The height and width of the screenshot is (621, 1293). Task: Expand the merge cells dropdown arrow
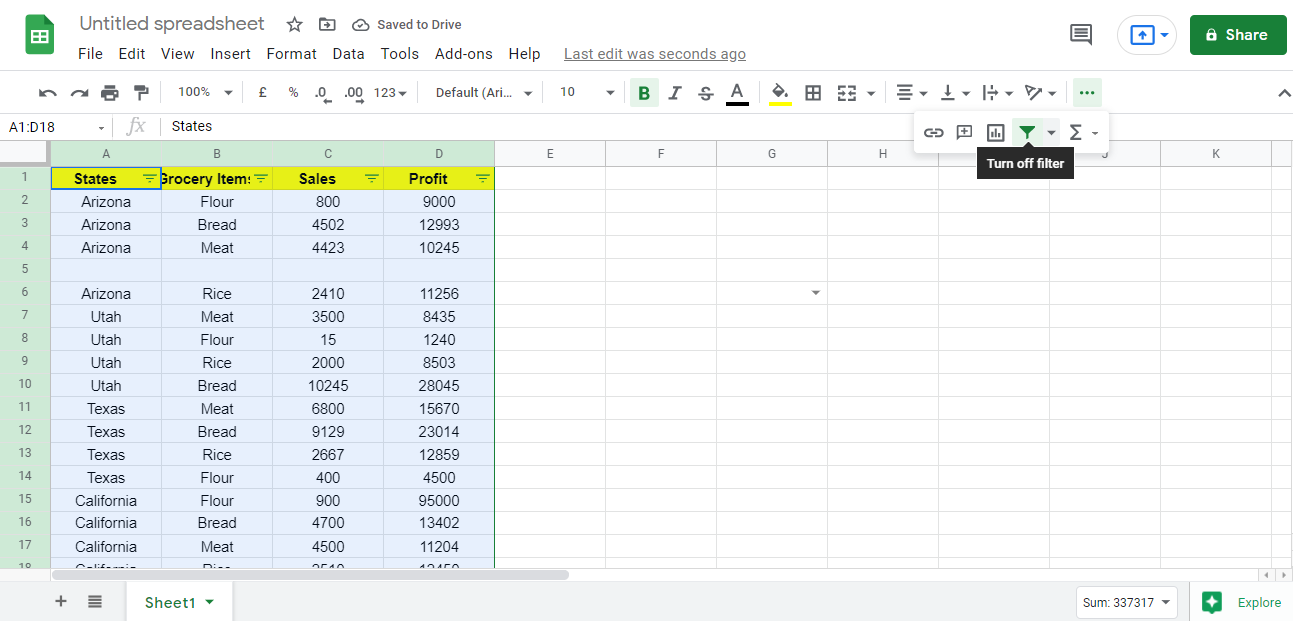point(871,93)
